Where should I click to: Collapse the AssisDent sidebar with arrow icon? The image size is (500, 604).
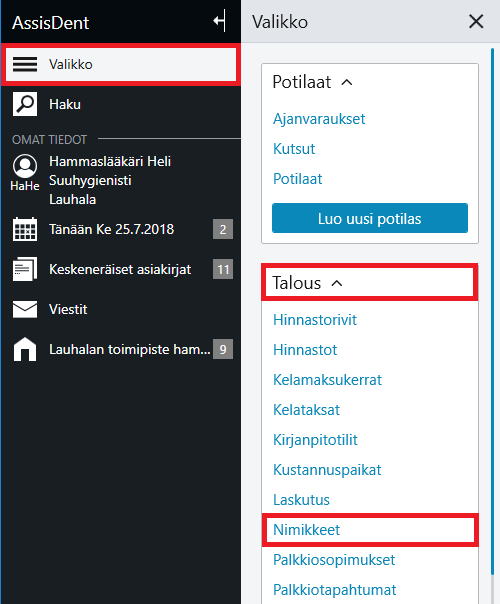[x=220, y=20]
